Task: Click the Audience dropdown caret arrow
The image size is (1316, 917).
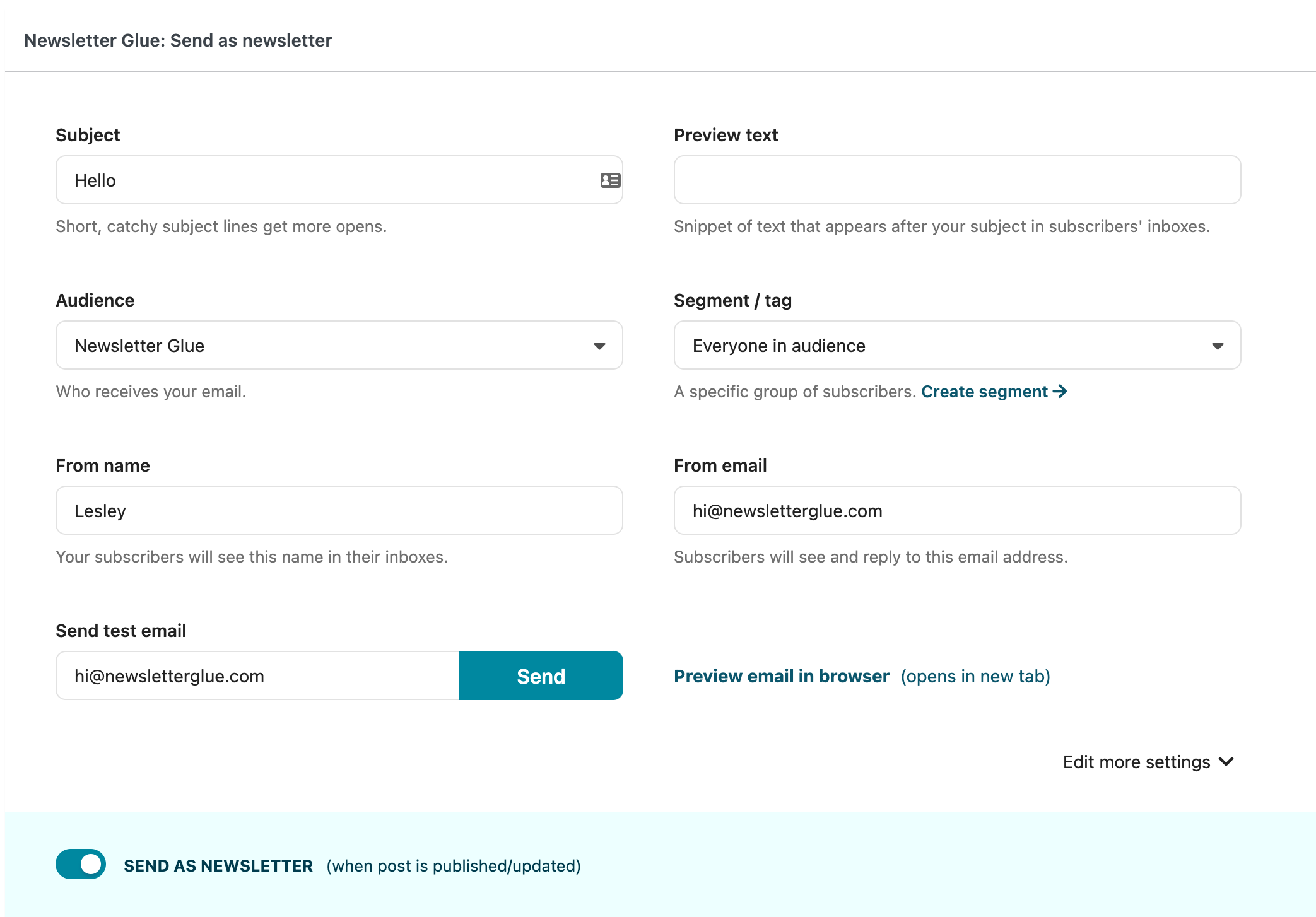Action: (x=599, y=346)
